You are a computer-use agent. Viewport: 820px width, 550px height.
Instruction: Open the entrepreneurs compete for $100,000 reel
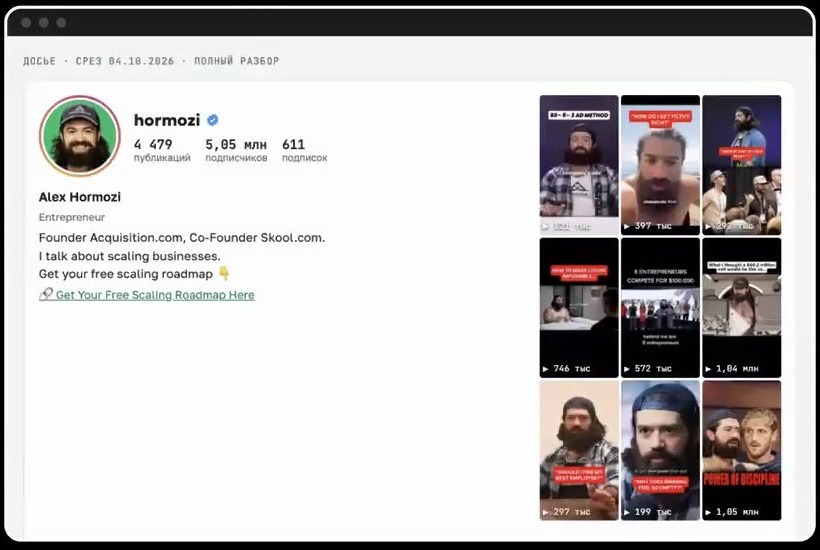[x=660, y=307]
